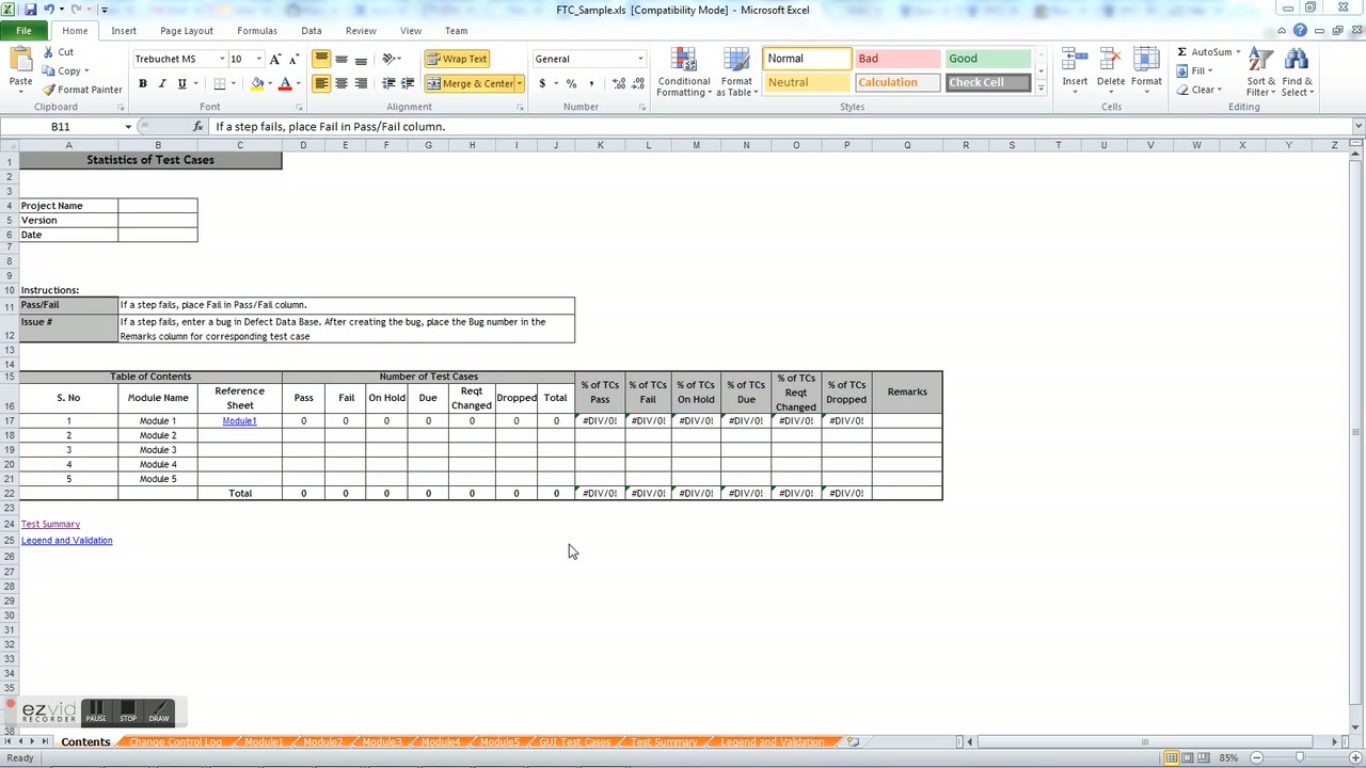Toggle Align Text Left
This screenshot has width=1366, height=768.
coord(322,84)
